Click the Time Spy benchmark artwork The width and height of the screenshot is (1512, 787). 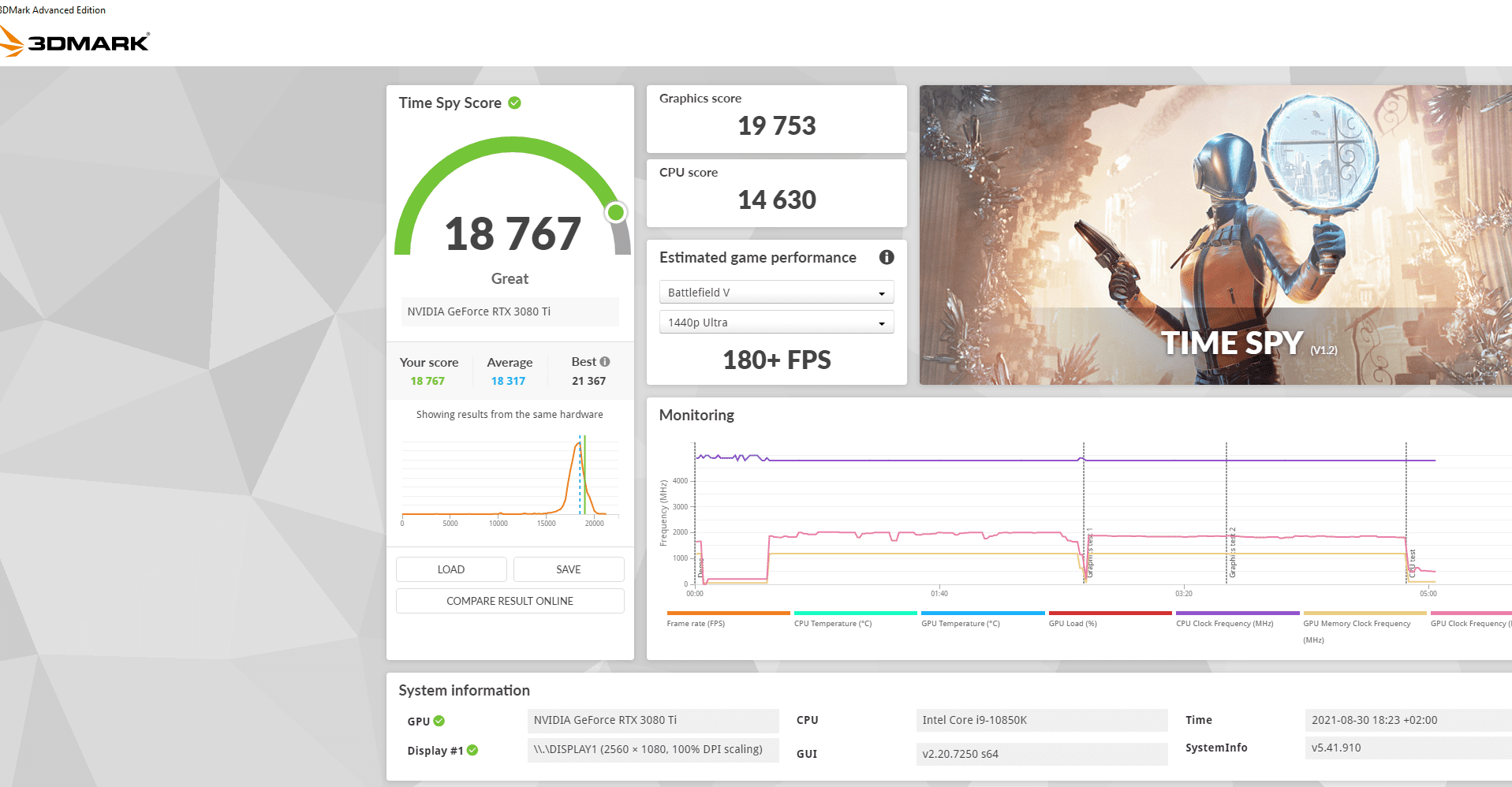coord(1215,235)
